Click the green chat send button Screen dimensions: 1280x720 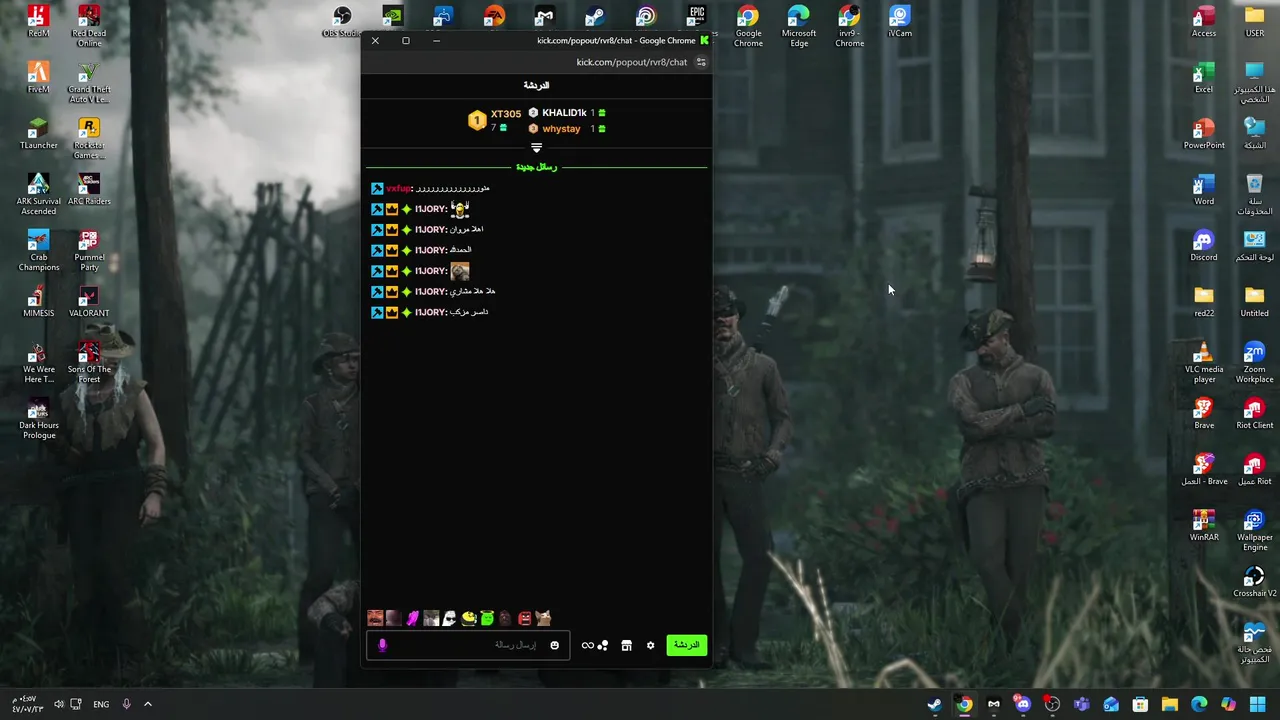click(686, 645)
